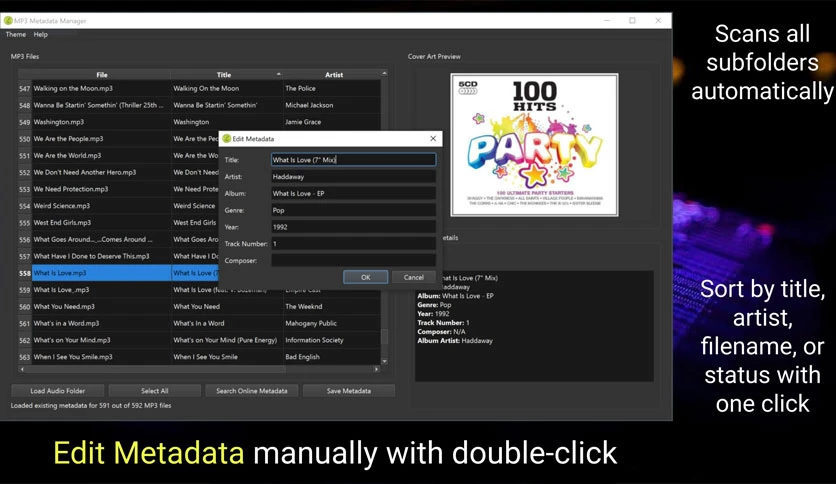Image resolution: width=836 pixels, height=484 pixels.
Task: Click the horizontal scrollbar left arrow
Action: [x=22, y=369]
